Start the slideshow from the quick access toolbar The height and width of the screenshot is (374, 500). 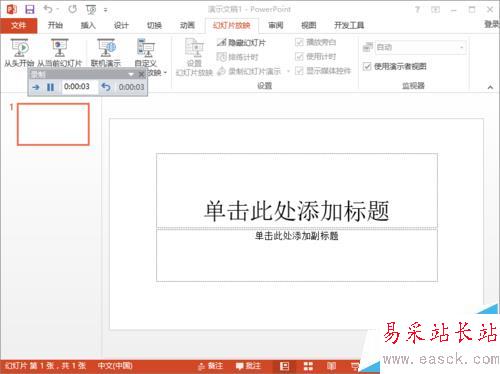coord(91,10)
